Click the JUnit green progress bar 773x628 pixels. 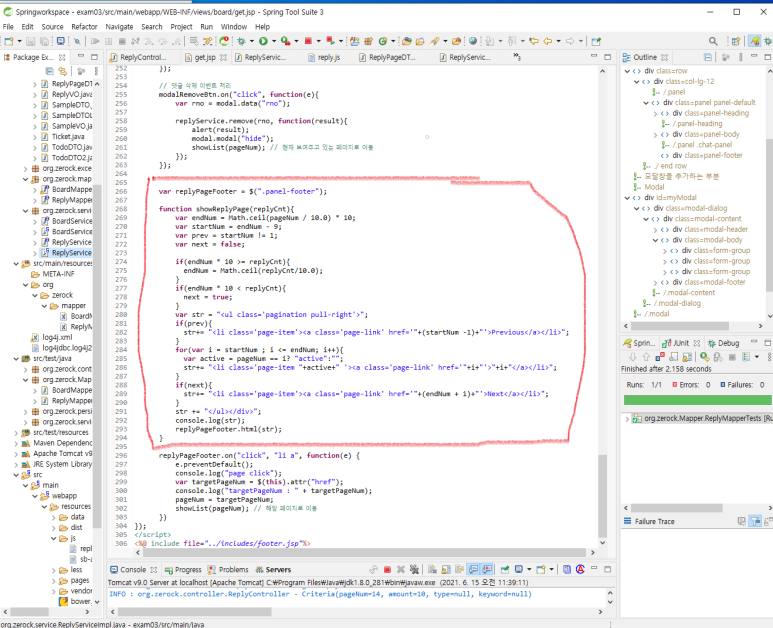point(697,400)
